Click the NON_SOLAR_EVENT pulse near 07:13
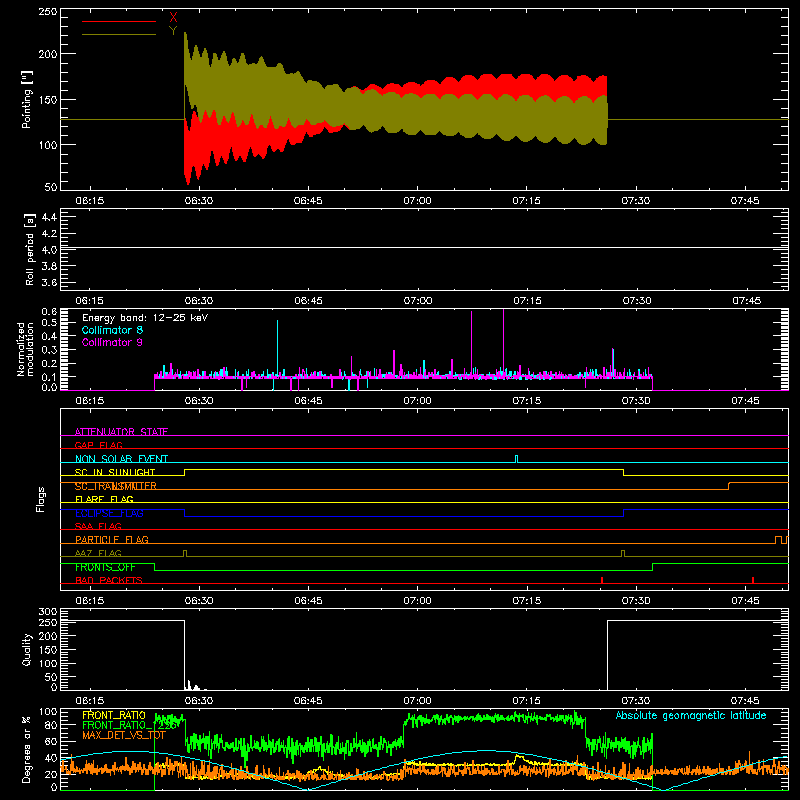Screen dimensions: 800x800 click(x=517, y=459)
